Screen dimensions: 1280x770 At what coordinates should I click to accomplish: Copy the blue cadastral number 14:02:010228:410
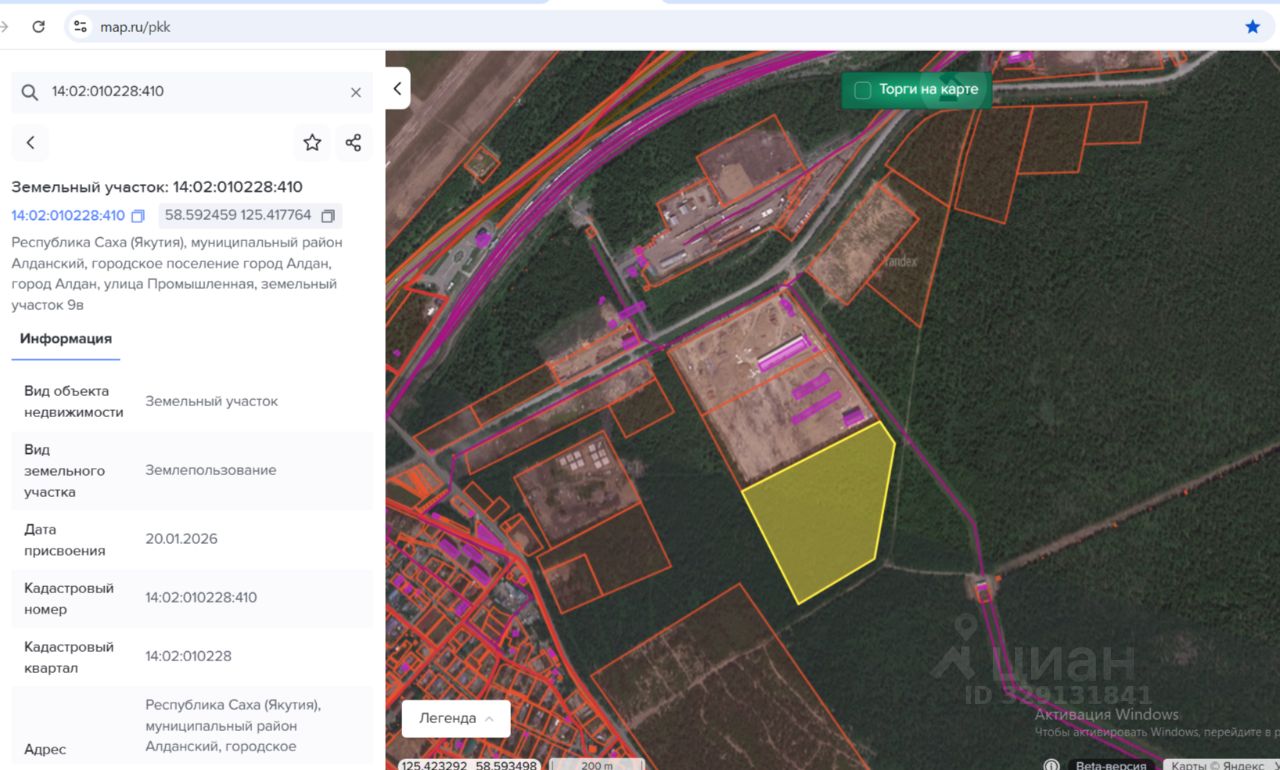pos(139,216)
